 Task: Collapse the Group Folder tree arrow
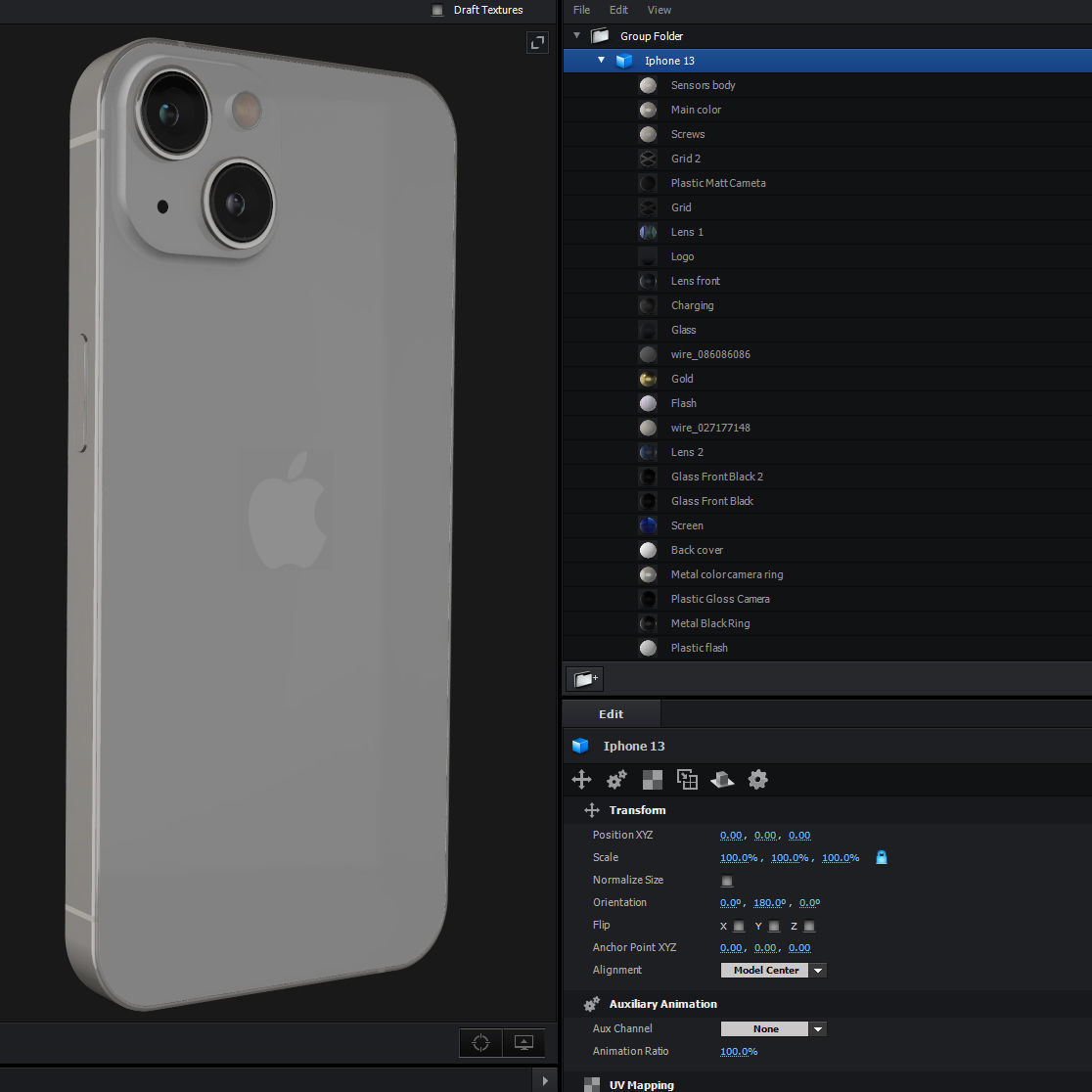tap(576, 35)
